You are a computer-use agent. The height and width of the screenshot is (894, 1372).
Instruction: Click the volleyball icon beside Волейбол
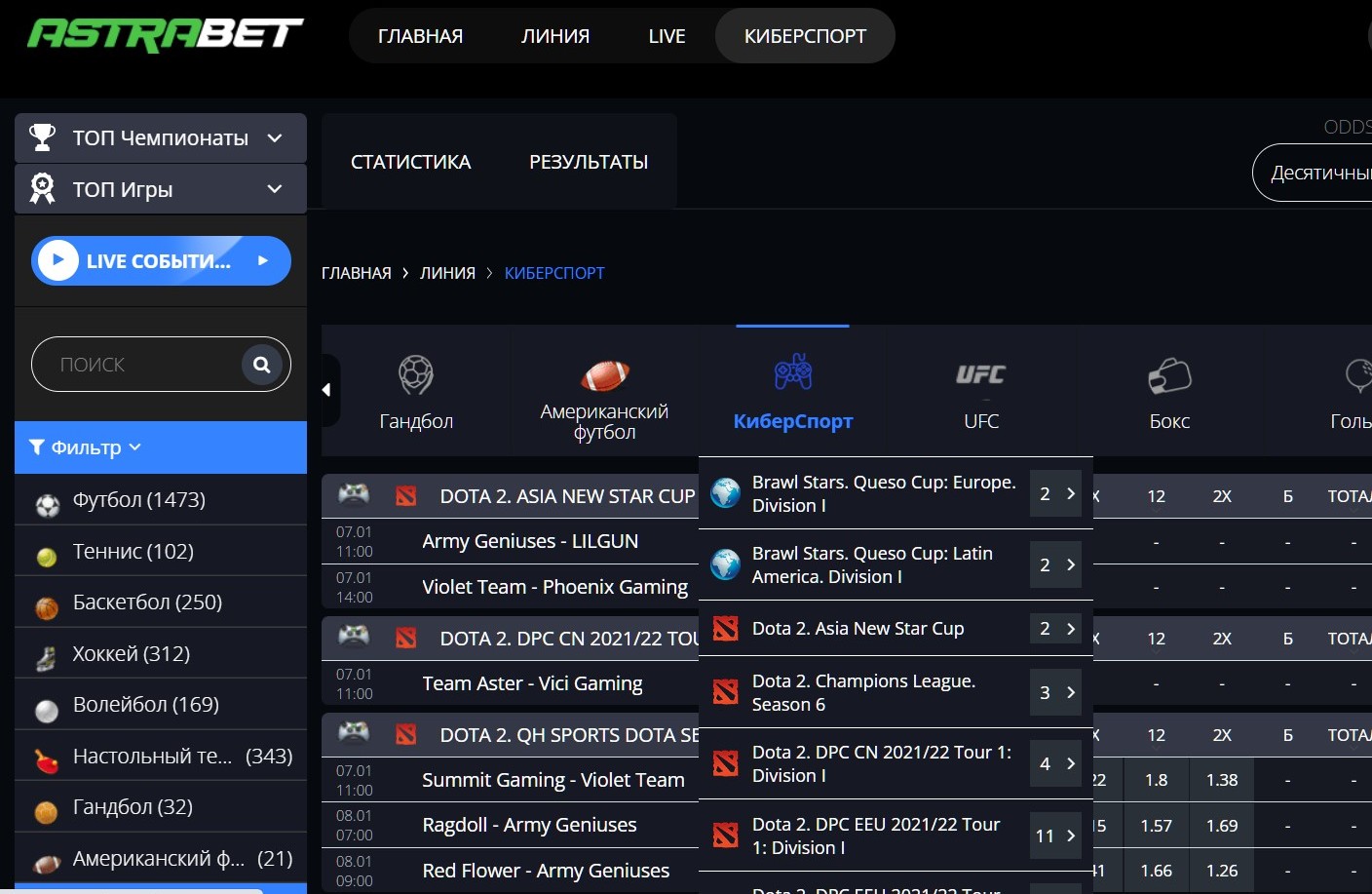coord(47,711)
